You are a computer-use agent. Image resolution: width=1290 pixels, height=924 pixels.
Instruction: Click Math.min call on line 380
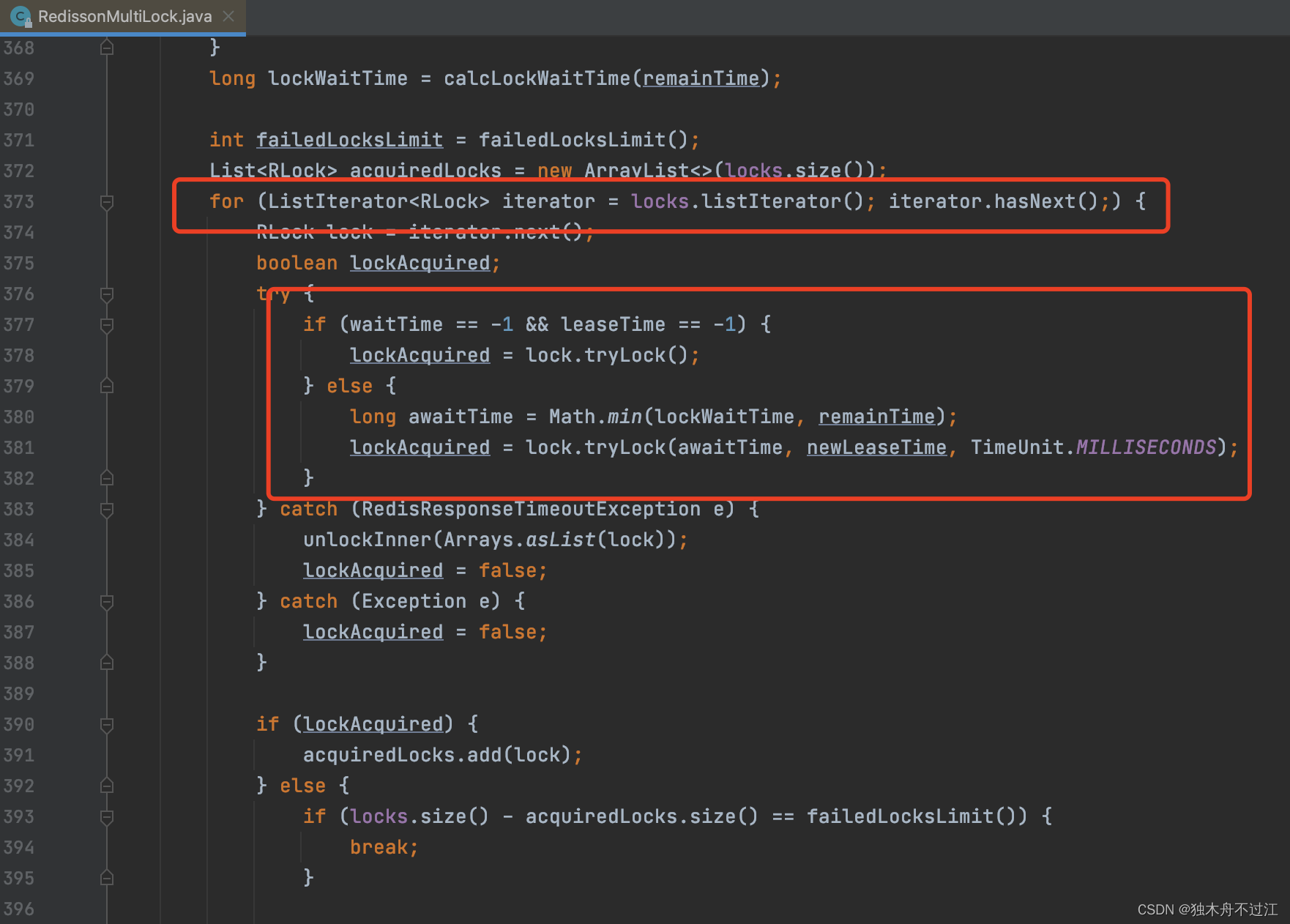[x=595, y=417]
